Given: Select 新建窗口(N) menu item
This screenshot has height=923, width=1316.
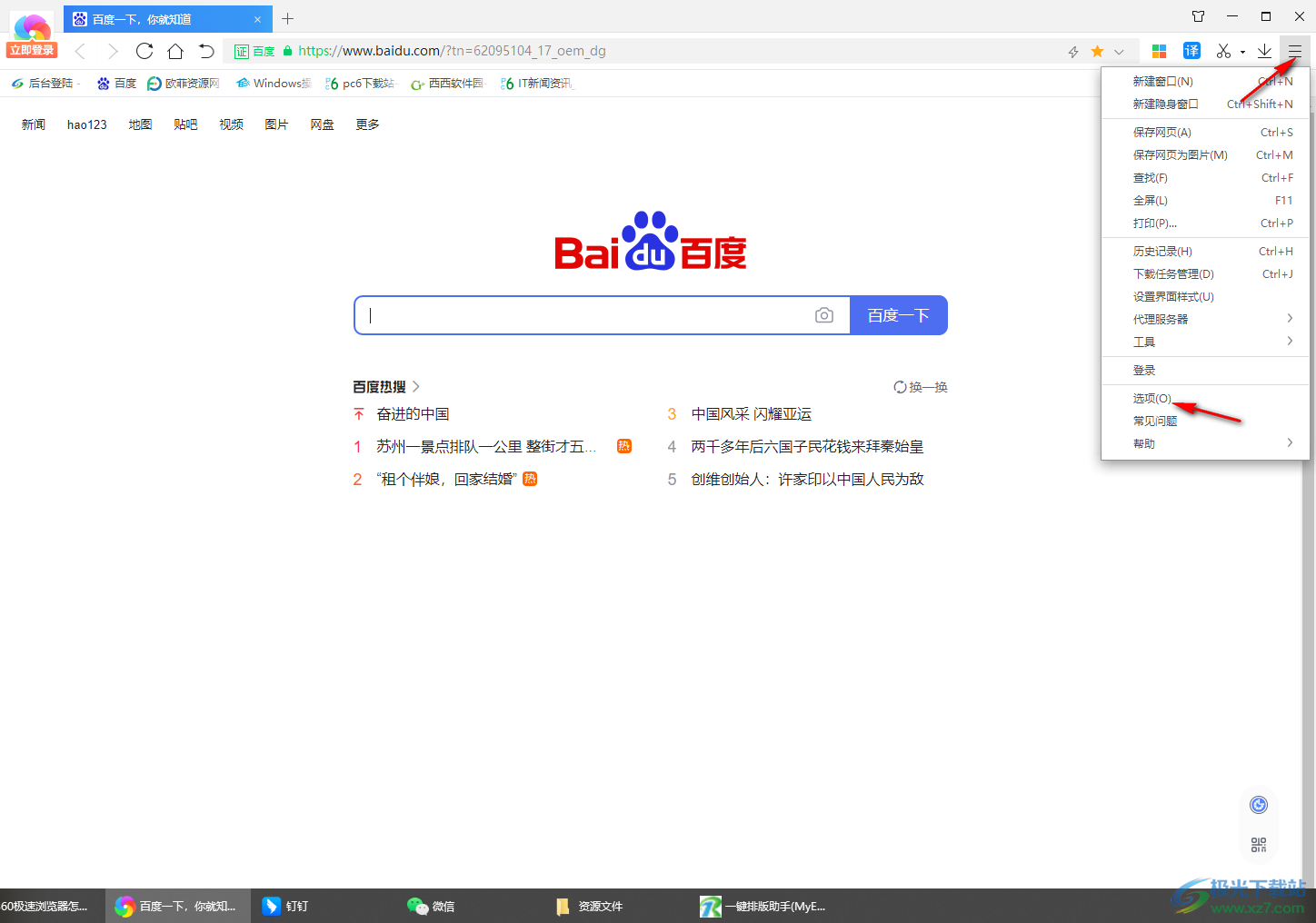Looking at the screenshot, I should point(1204,82).
